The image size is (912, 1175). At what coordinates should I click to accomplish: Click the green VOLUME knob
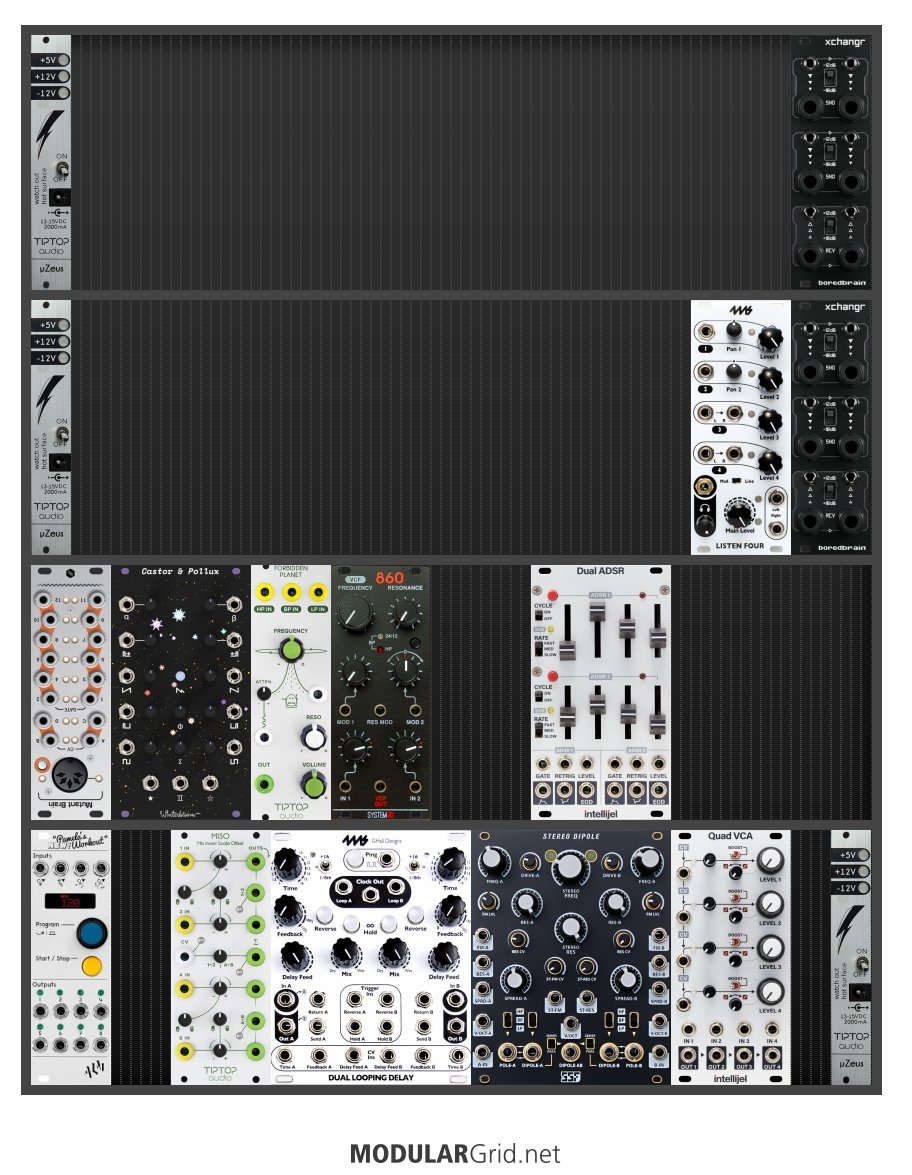(x=314, y=785)
